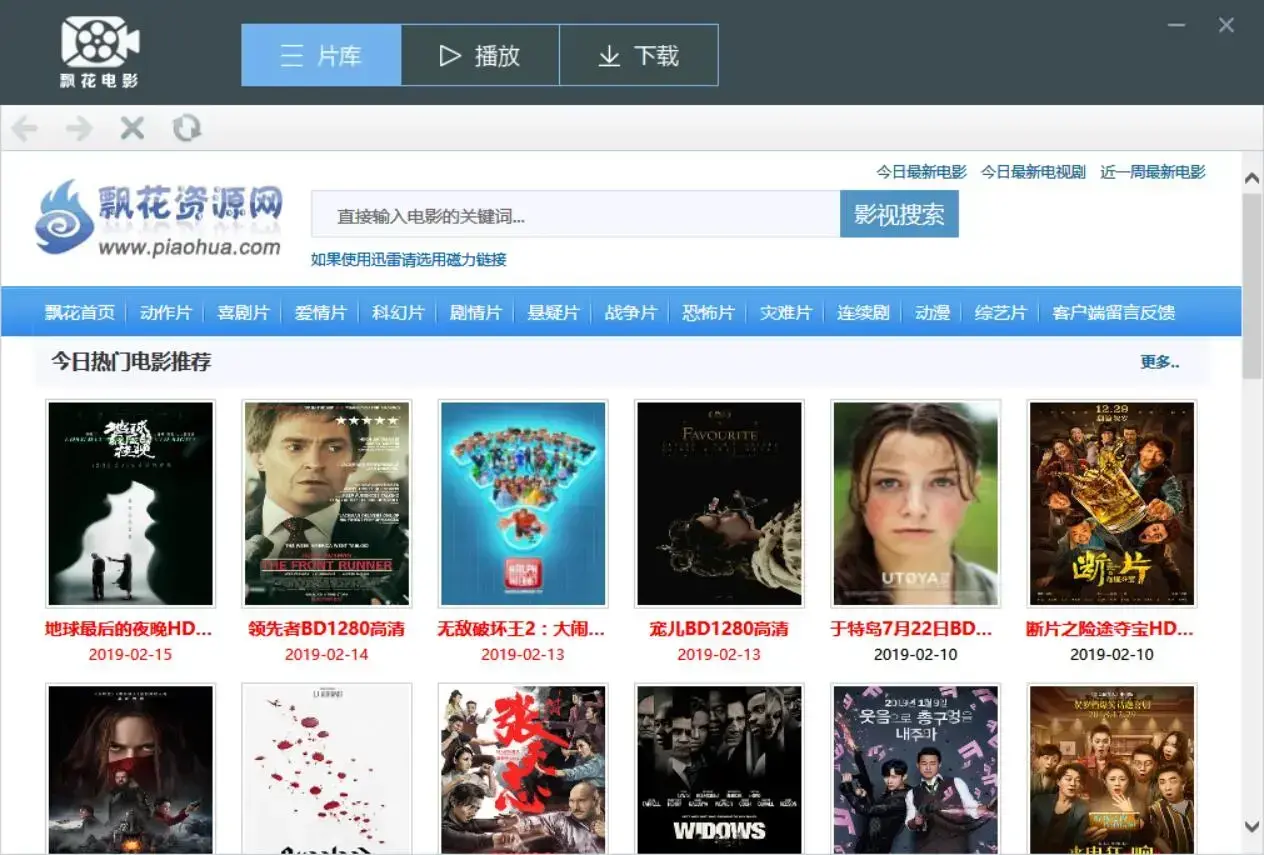1264x855 pixels.
Task: Open The Favourite poster thumbnail
Action: 719,504
